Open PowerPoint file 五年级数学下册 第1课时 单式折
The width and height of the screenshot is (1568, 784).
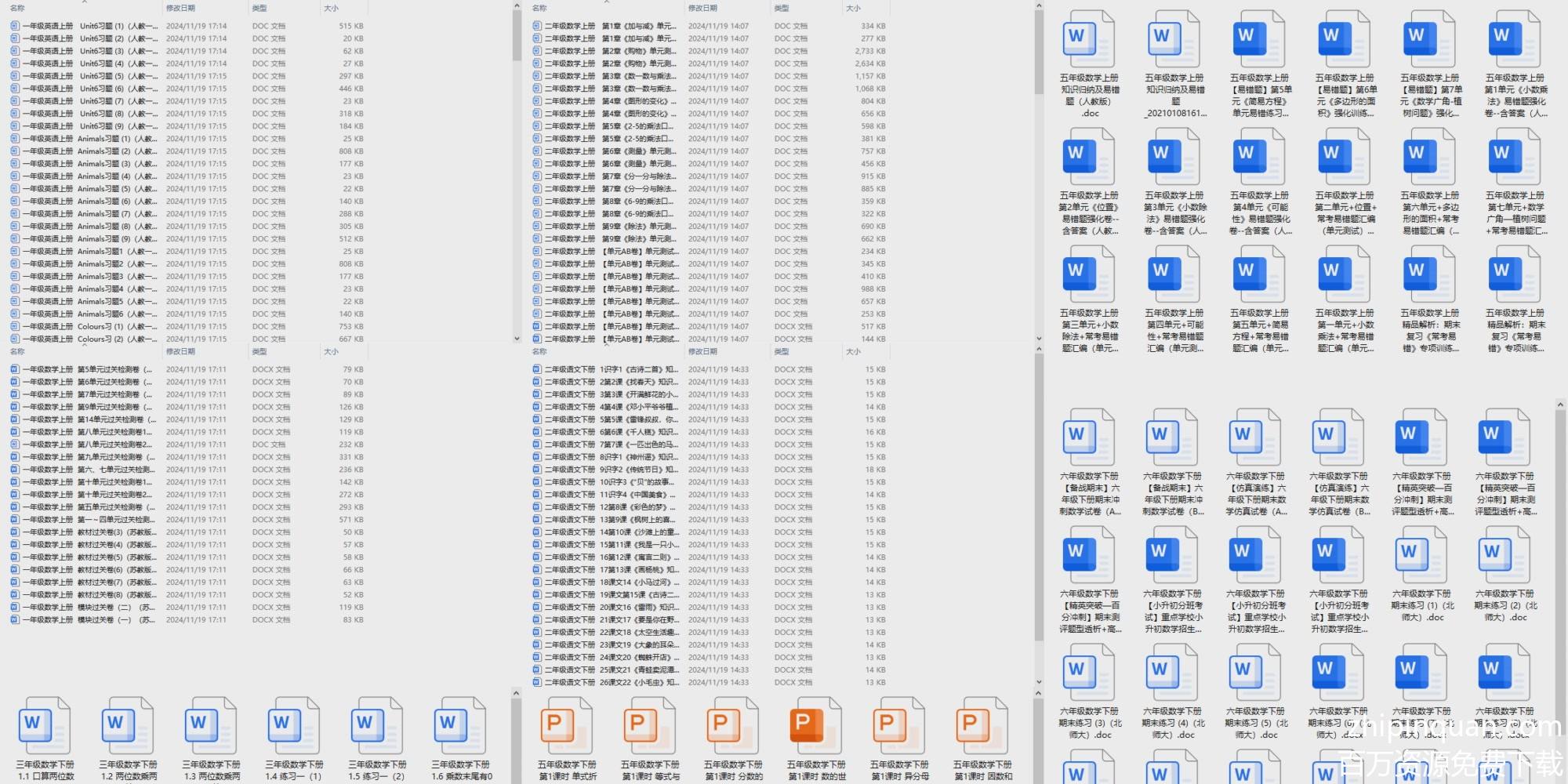[566, 729]
